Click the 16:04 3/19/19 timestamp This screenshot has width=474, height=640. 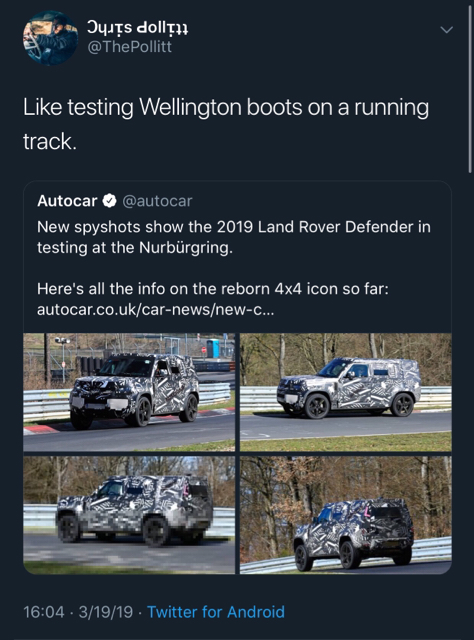(78, 612)
